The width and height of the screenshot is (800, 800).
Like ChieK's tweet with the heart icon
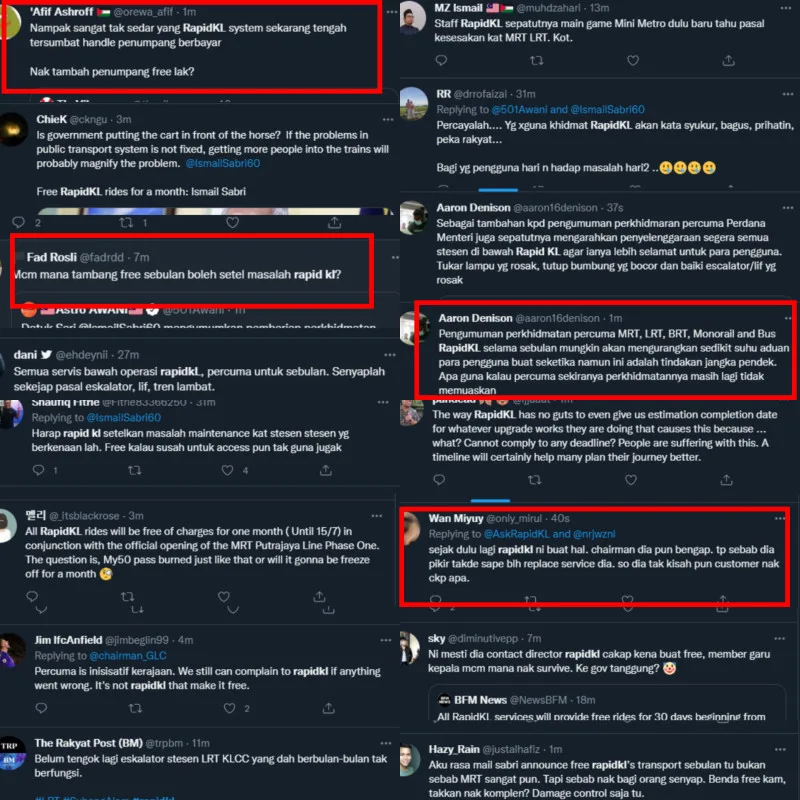pos(233,222)
